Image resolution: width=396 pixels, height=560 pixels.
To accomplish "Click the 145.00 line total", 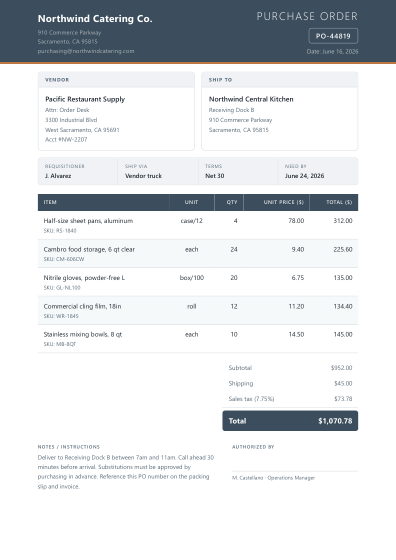I will coord(343,334).
